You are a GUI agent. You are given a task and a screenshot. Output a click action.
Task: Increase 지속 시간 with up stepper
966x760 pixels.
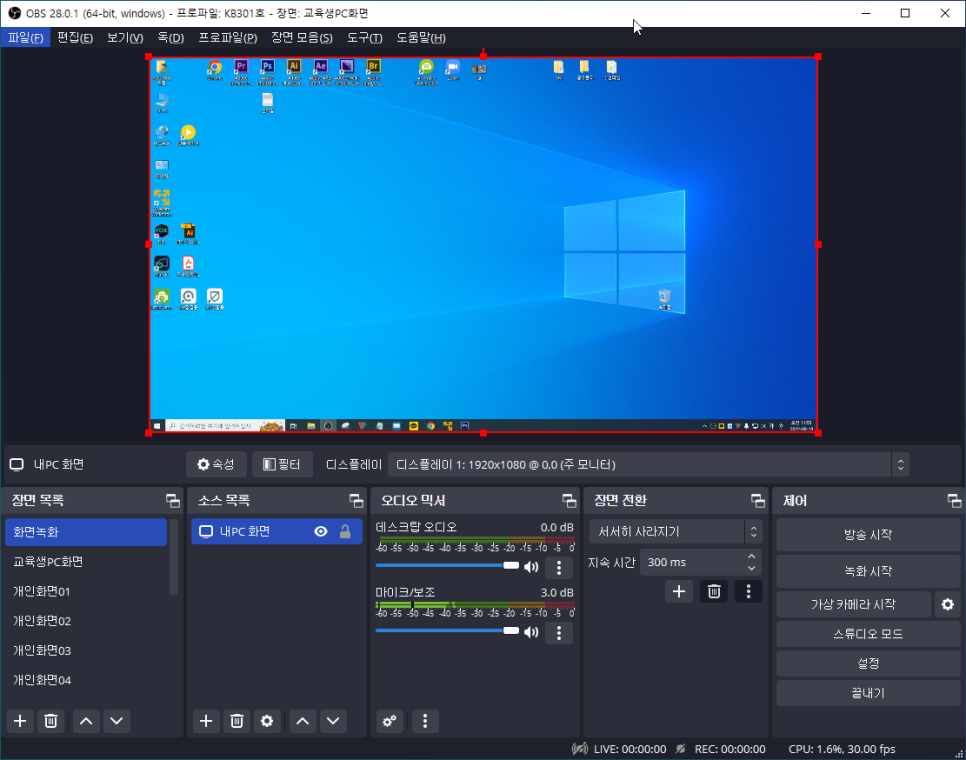coord(752,556)
